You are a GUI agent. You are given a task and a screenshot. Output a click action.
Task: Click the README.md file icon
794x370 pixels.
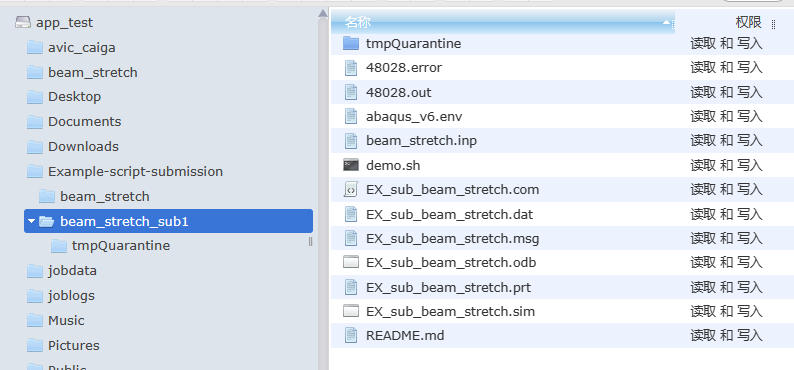click(351, 335)
